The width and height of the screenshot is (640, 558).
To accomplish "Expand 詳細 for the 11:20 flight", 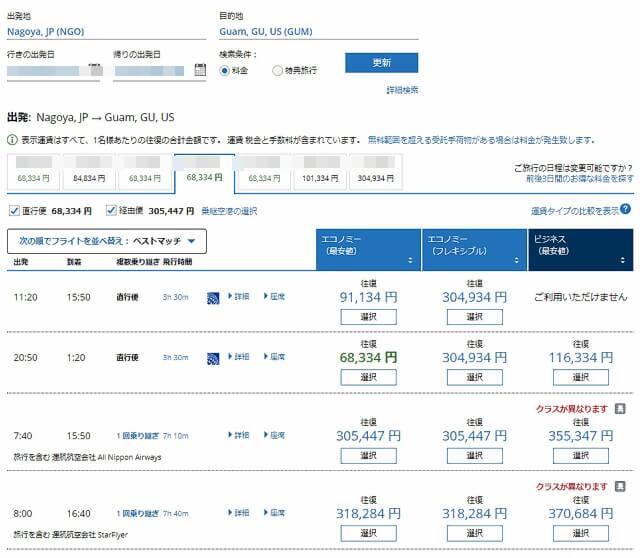I will pos(240,298).
